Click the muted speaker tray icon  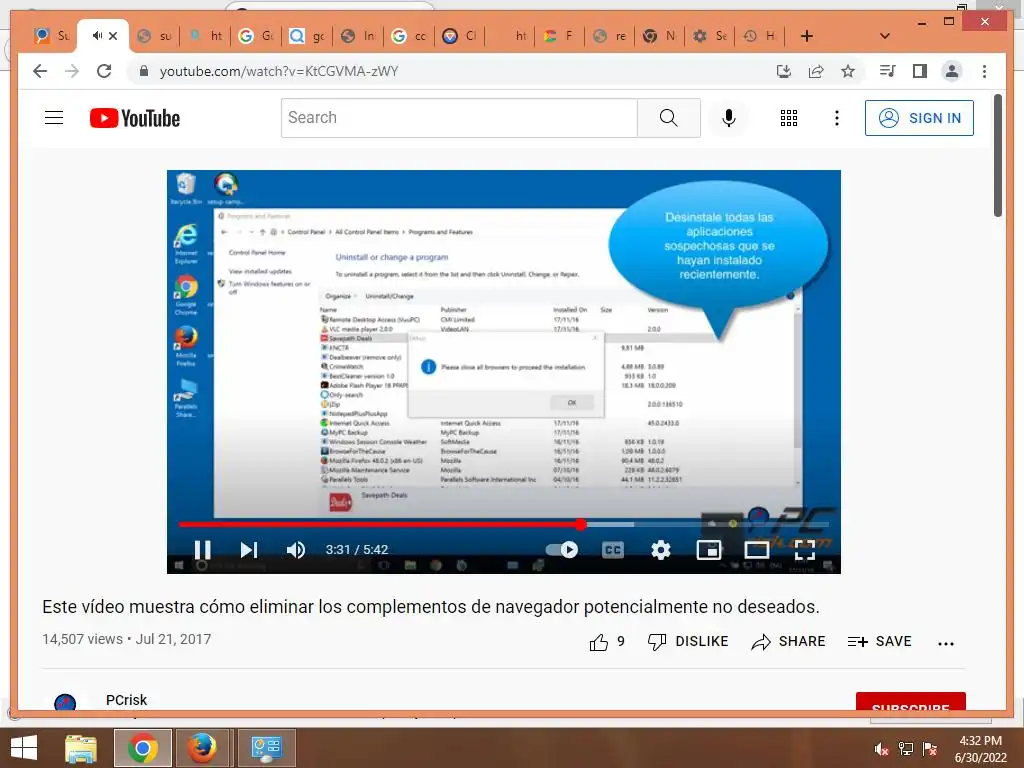point(881,749)
